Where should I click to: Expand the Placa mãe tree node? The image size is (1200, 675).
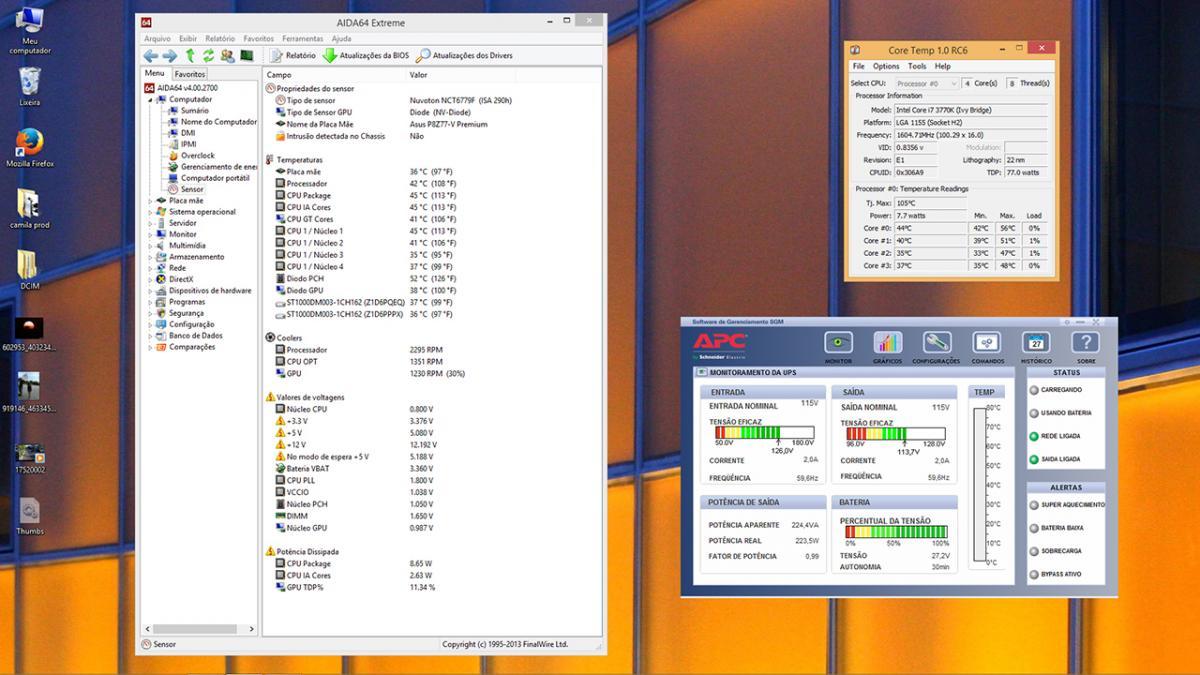tap(151, 200)
